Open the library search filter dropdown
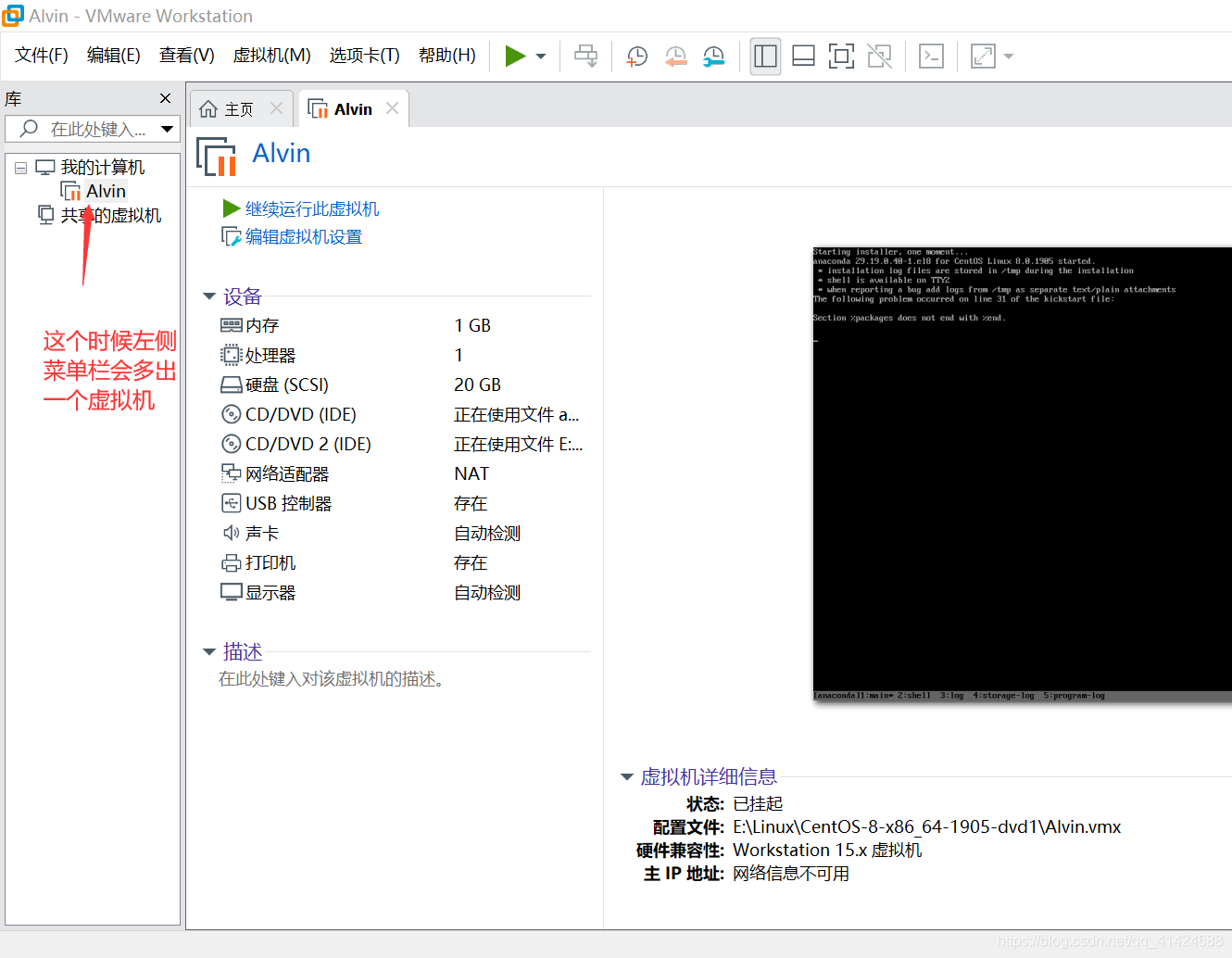The width and height of the screenshot is (1232, 958). point(168,129)
